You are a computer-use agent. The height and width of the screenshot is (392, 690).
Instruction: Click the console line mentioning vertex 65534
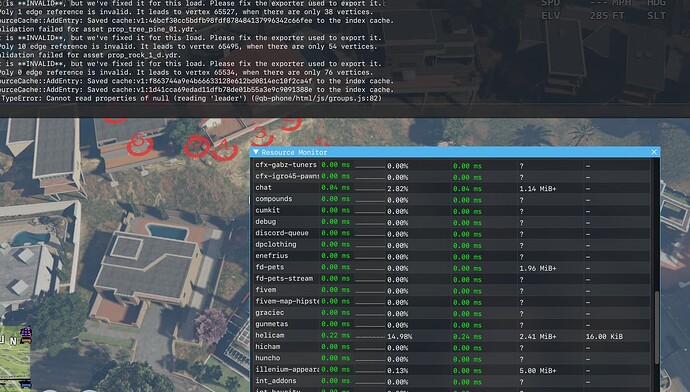(x=187, y=73)
